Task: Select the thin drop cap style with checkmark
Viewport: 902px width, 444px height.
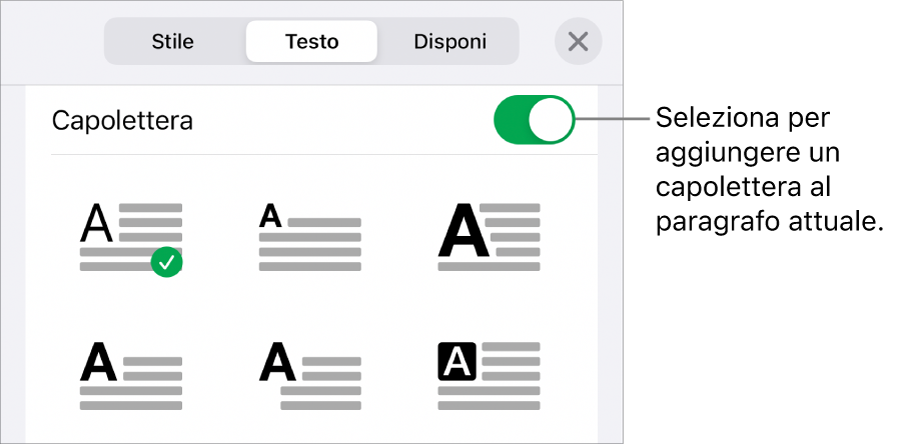Action: pos(130,236)
